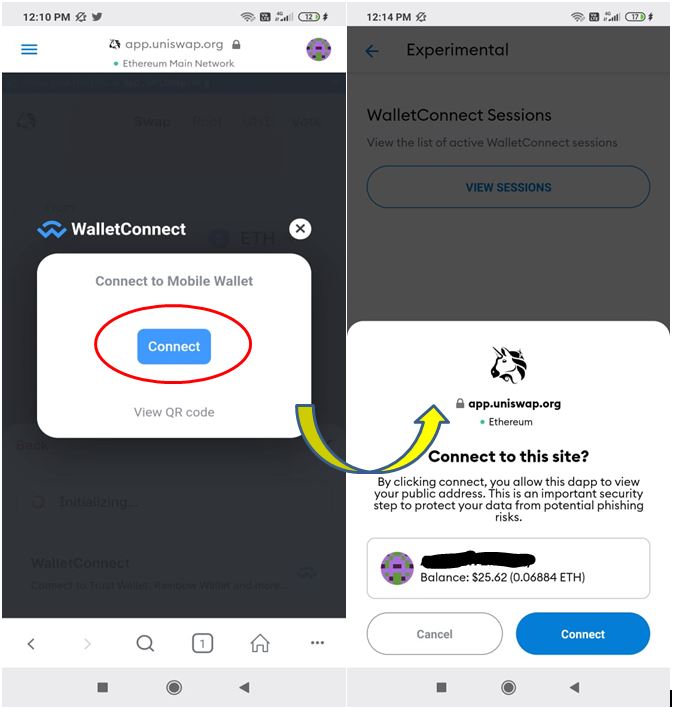Confirm Connect to this site
Image resolution: width=673 pixels, height=708 pixels.
pos(583,634)
